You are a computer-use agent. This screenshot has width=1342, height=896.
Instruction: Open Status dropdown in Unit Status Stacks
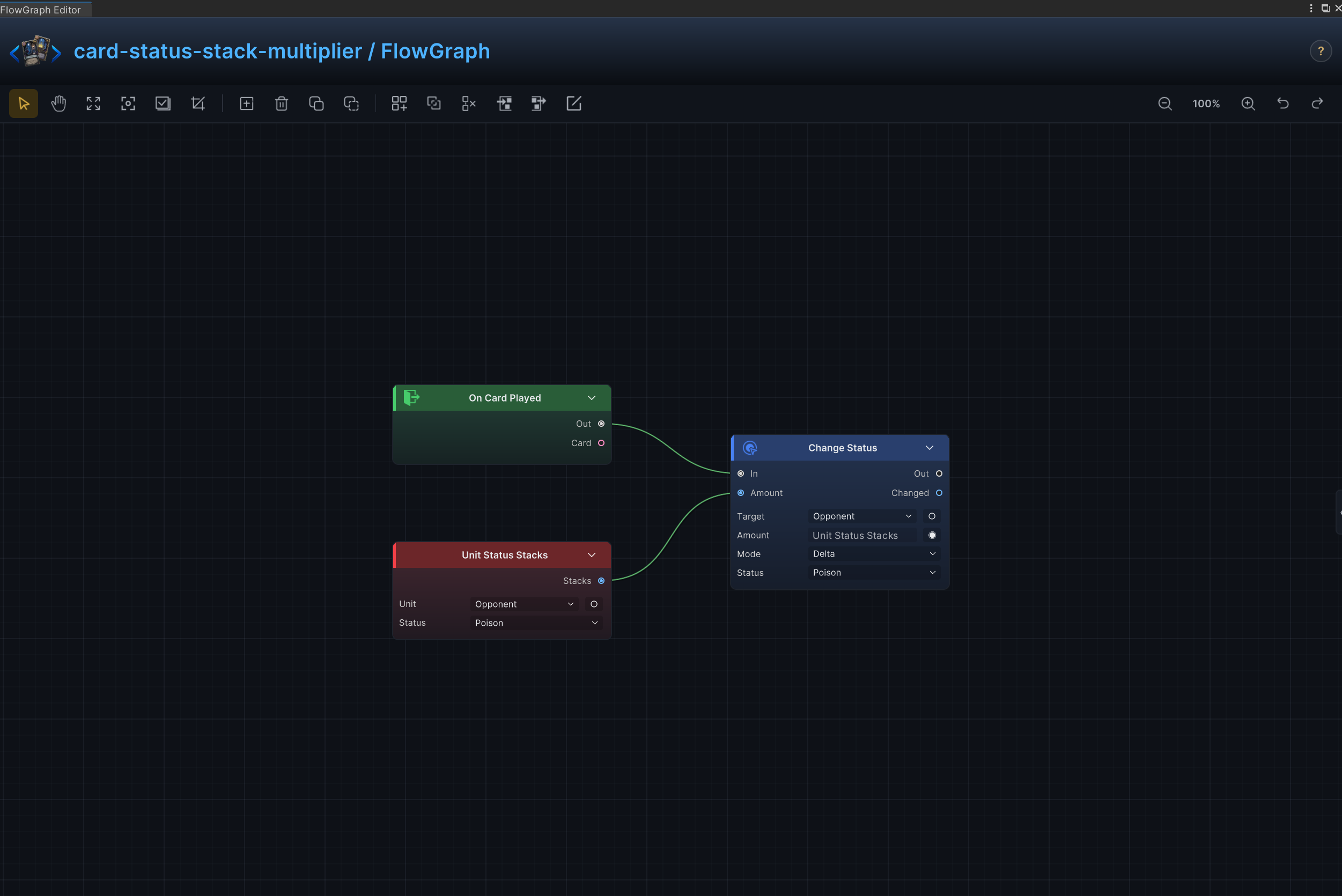pyautogui.click(x=535, y=623)
